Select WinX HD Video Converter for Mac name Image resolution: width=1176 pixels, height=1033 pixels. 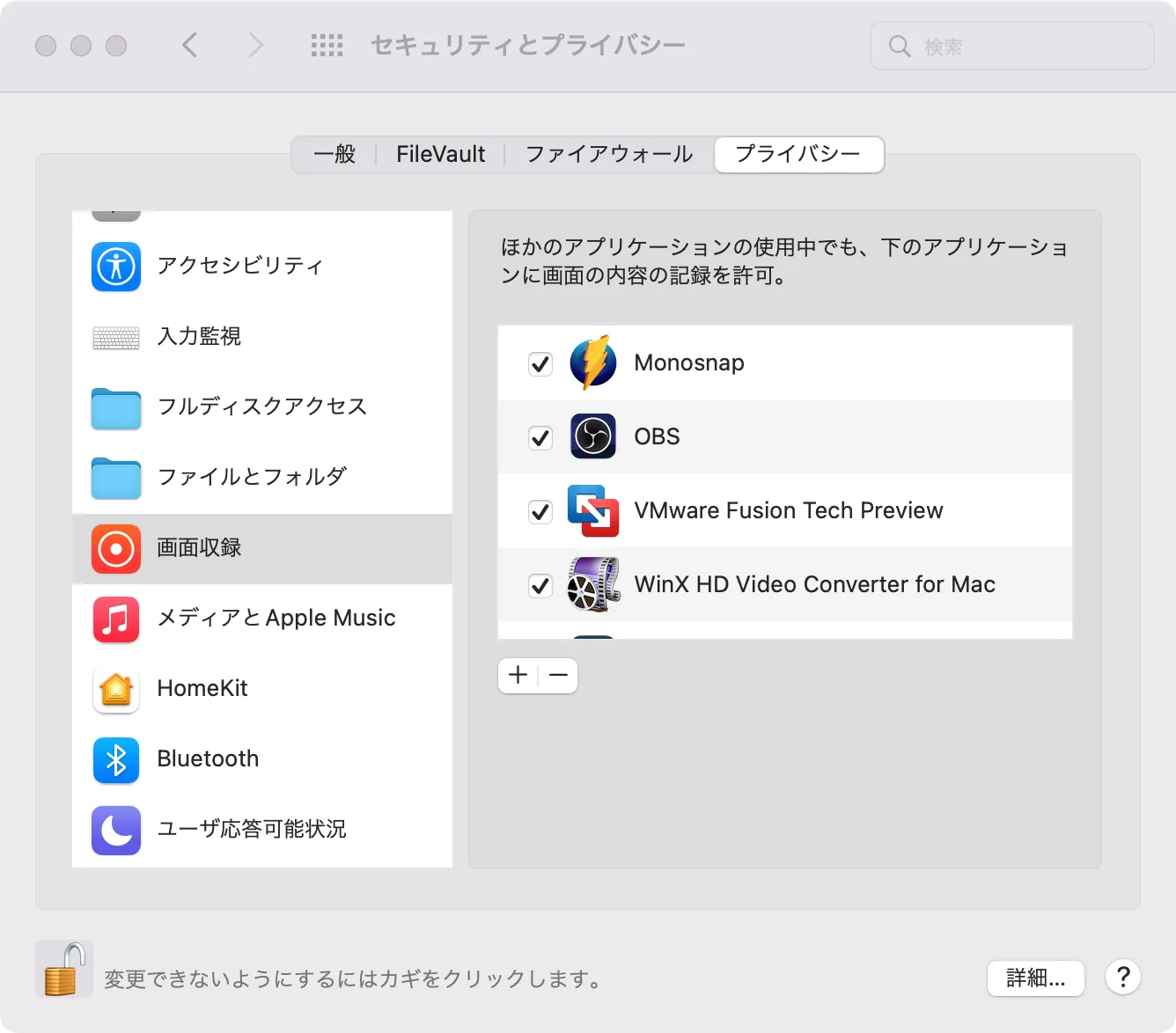click(x=815, y=584)
